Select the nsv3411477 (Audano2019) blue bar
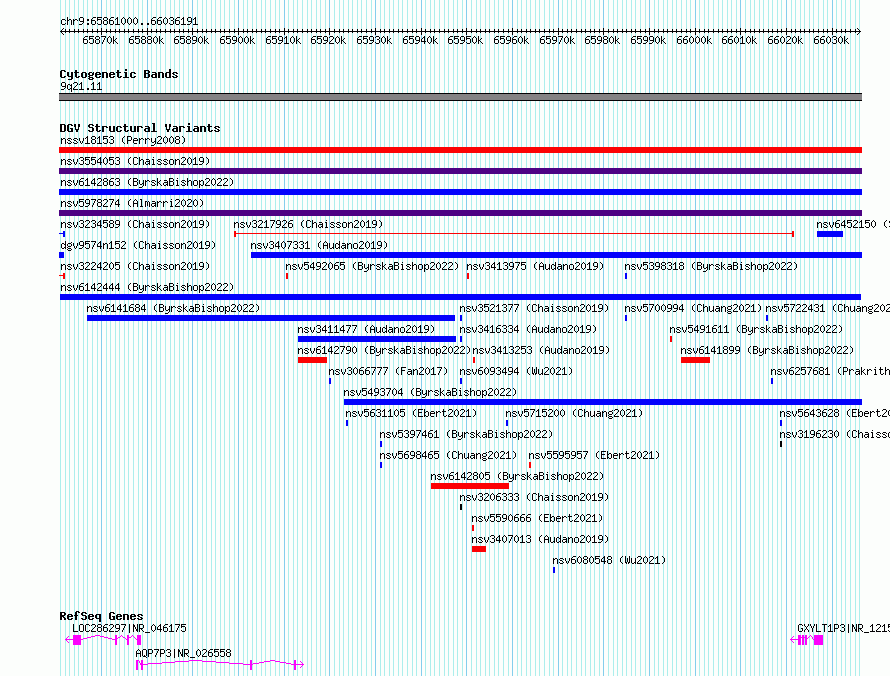This screenshot has height=676, width=890. click(377, 339)
